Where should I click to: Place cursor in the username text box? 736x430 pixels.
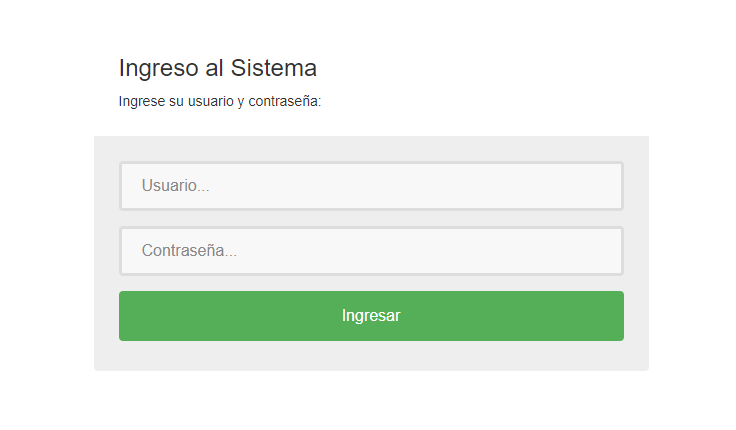(x=371, y=186)
